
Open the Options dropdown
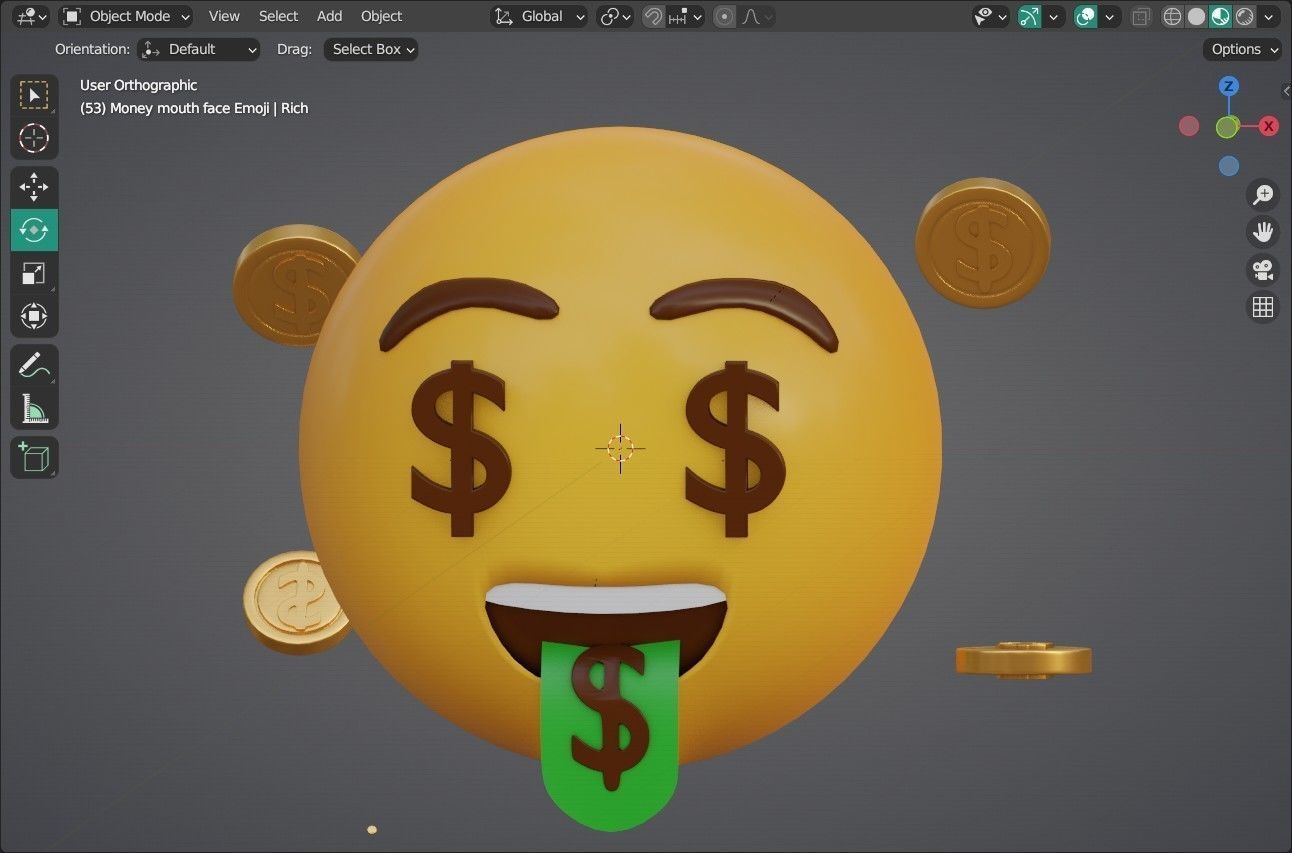pyautogui.click(x=1242, y=49)
